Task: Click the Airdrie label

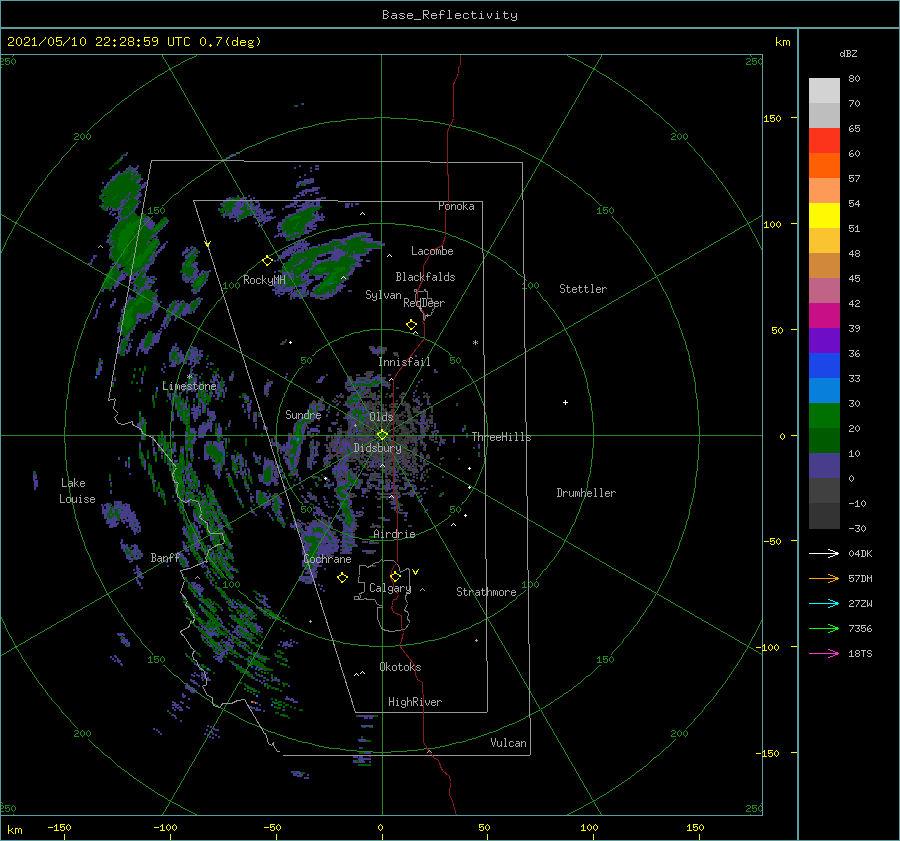Action: [394, 534]
